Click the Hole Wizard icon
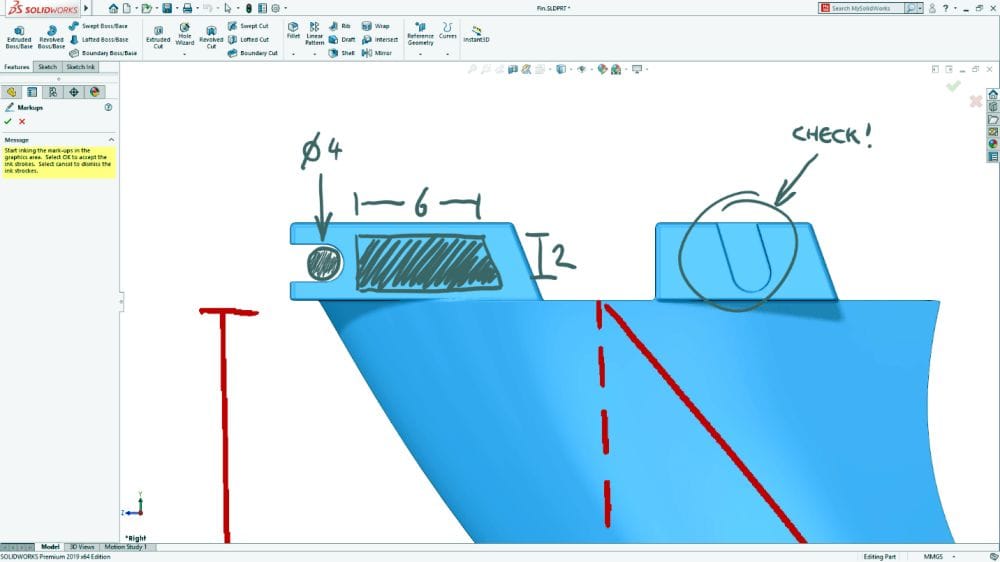 185,36
